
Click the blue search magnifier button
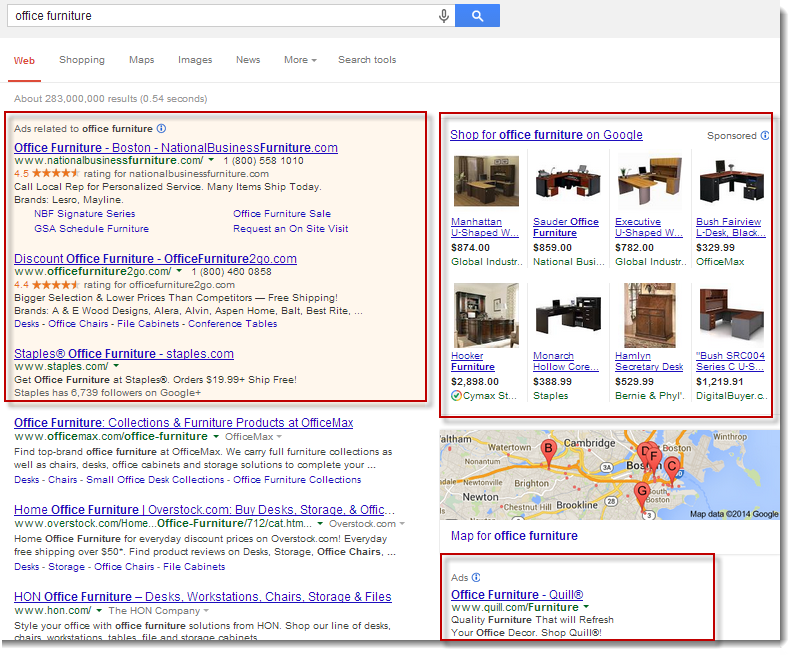(477, 16)
